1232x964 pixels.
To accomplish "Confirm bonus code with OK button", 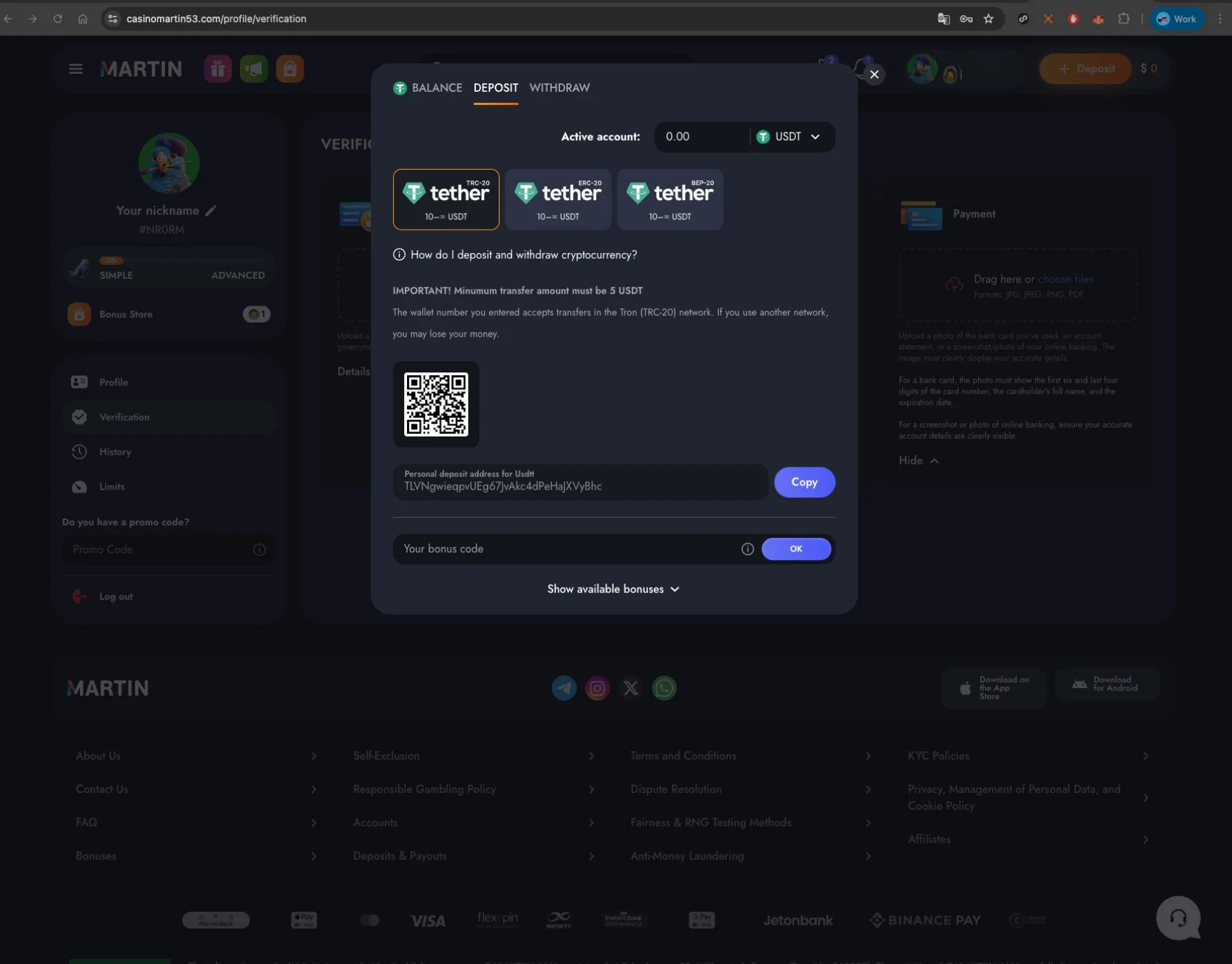I will 796,549.
